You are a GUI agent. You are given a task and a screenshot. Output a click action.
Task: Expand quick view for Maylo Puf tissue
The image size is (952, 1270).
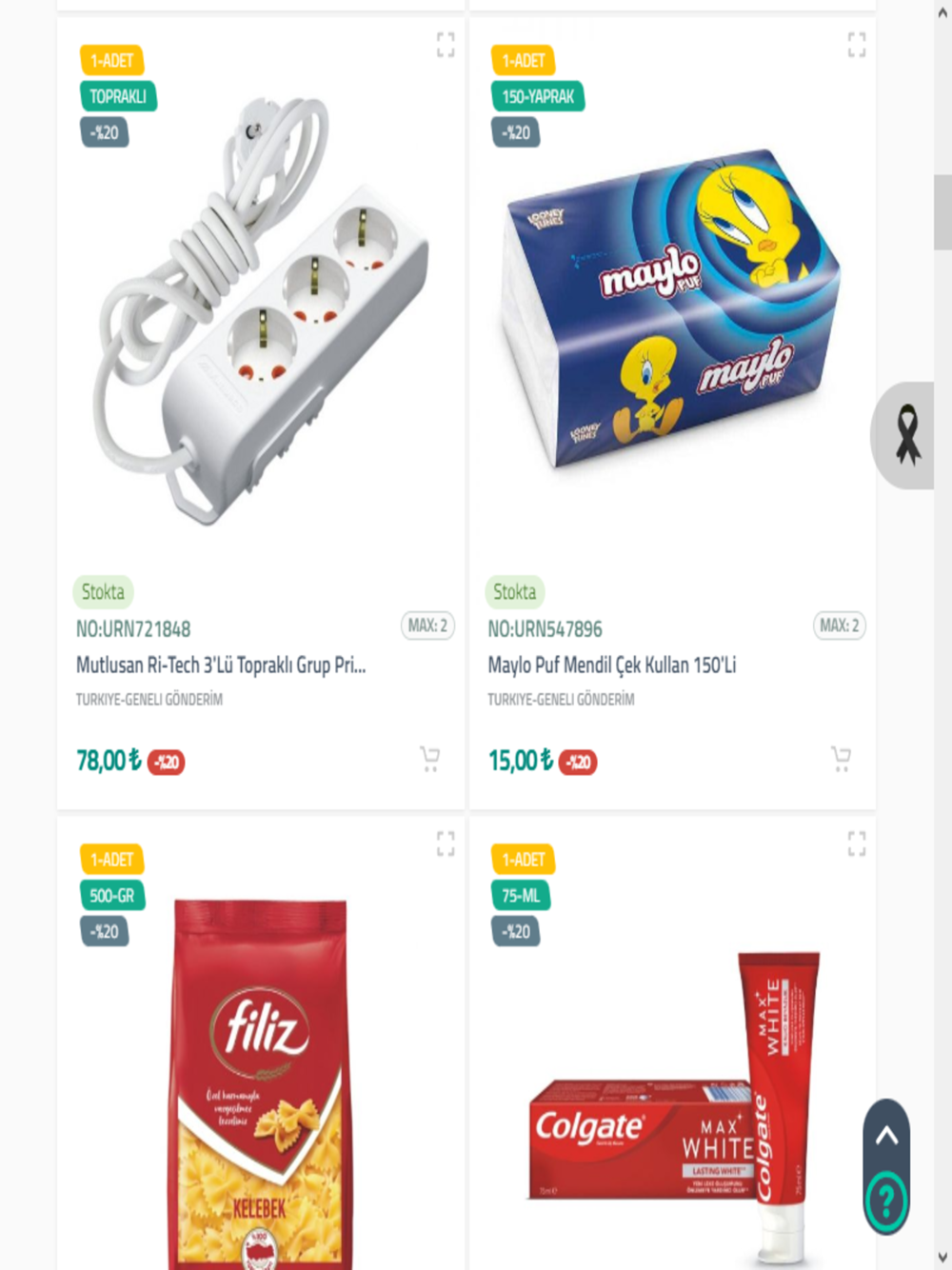point(857,44)
